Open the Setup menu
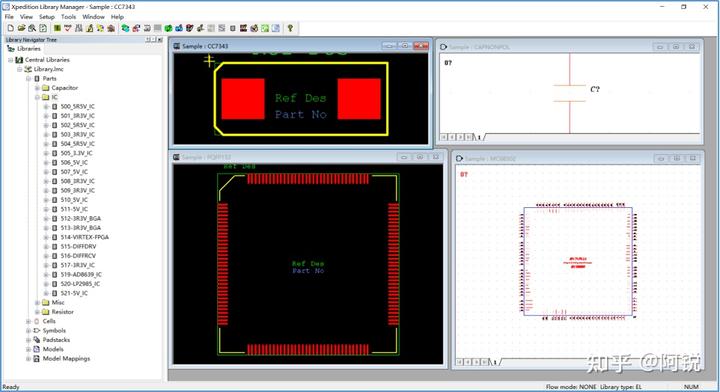This screenshot has width=720, height=392. [x=47, y=17]
